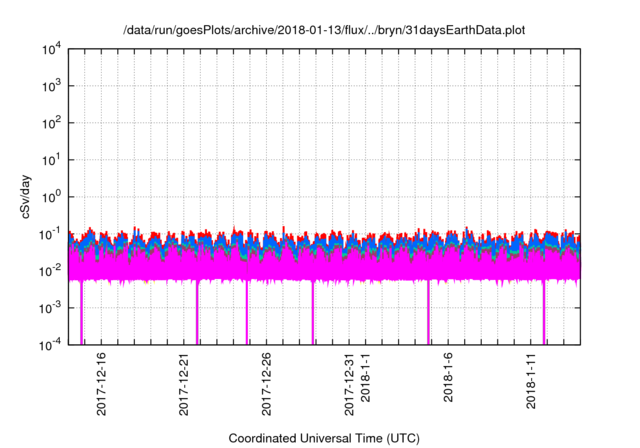Click the 10^-3 y-axis tick label
640x448 pixels.
pyautogui.click(x=50, y=308)
